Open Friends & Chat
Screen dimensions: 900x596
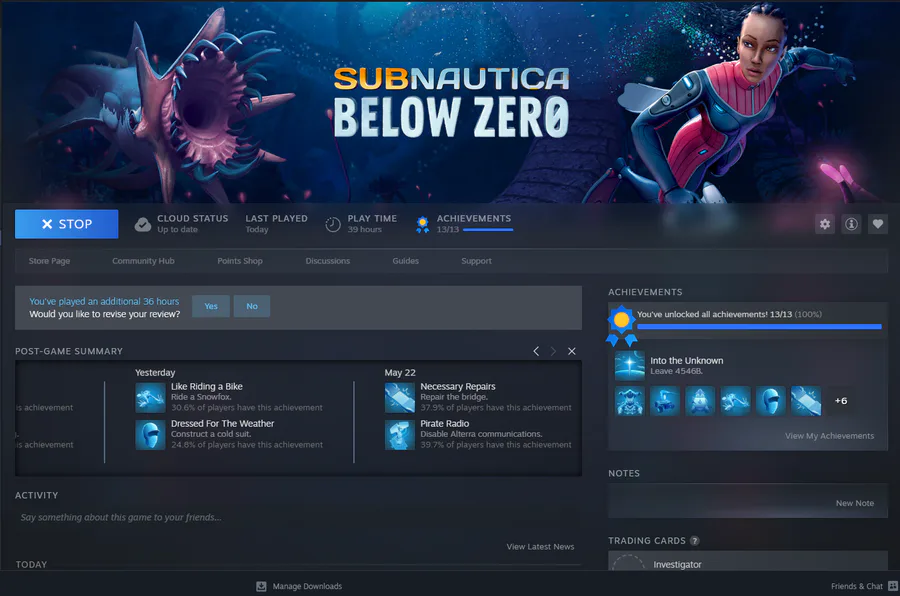[x=857, y=586]
